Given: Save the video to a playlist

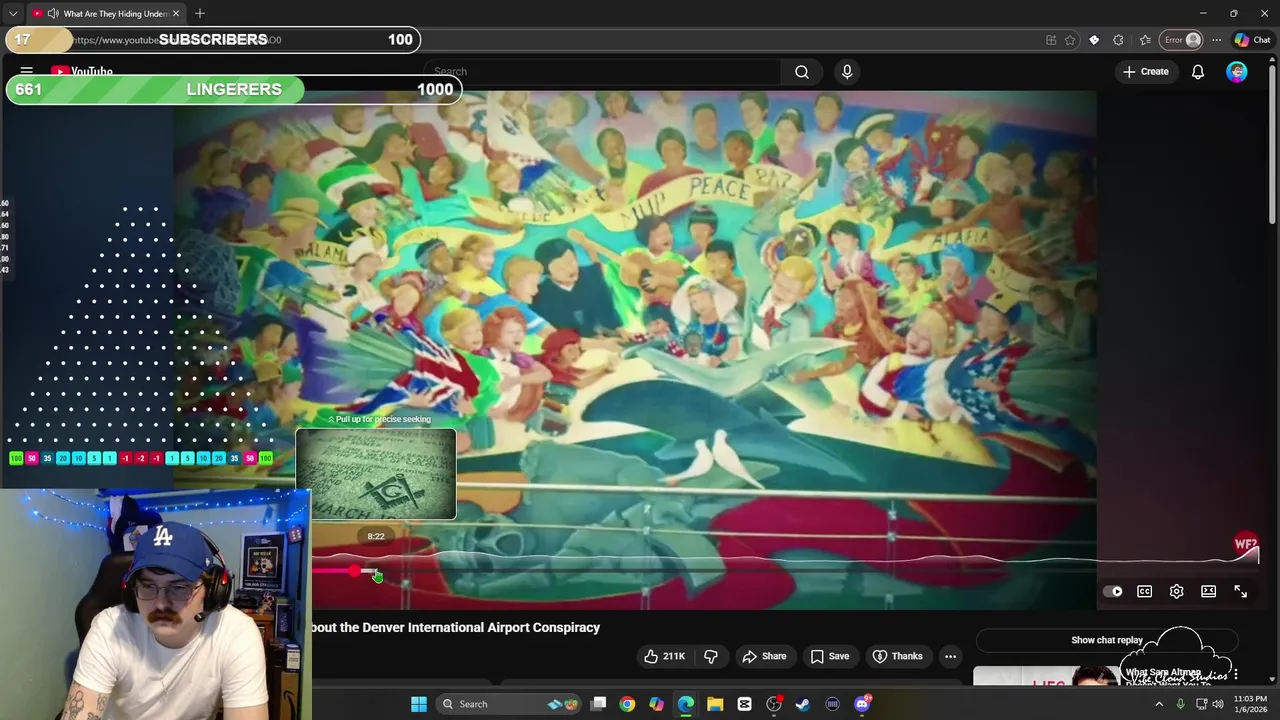Looking at the screenshot, I should (829, 656).
